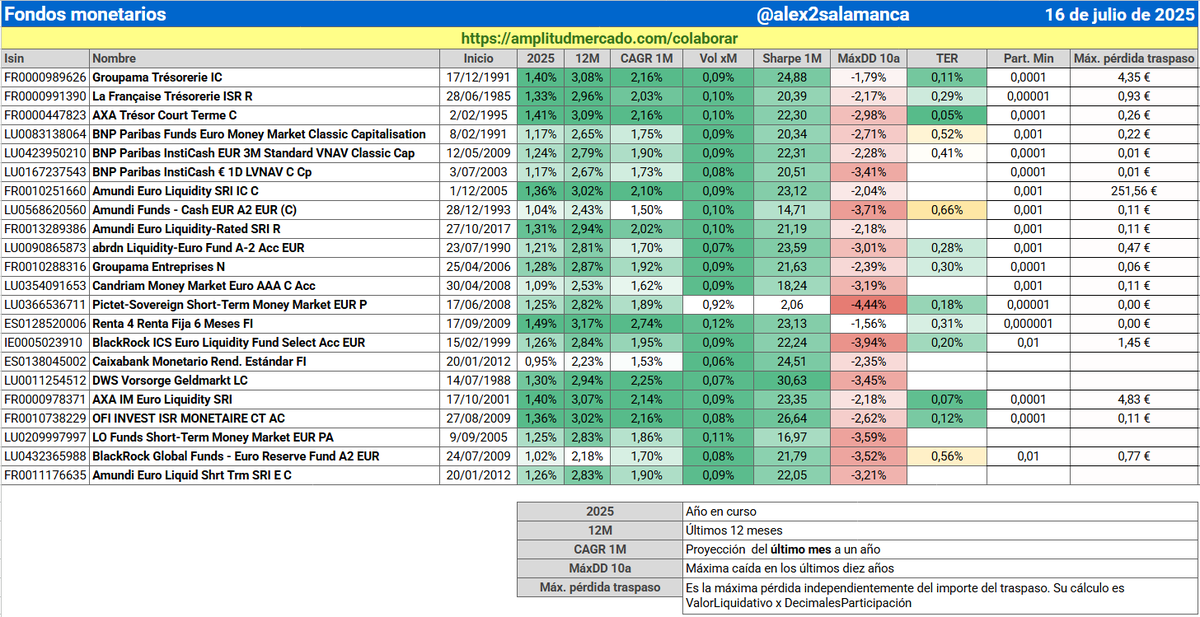Select the Inicio column header
This screenshot has height=617, width=1200.
(x=480, y=59)
